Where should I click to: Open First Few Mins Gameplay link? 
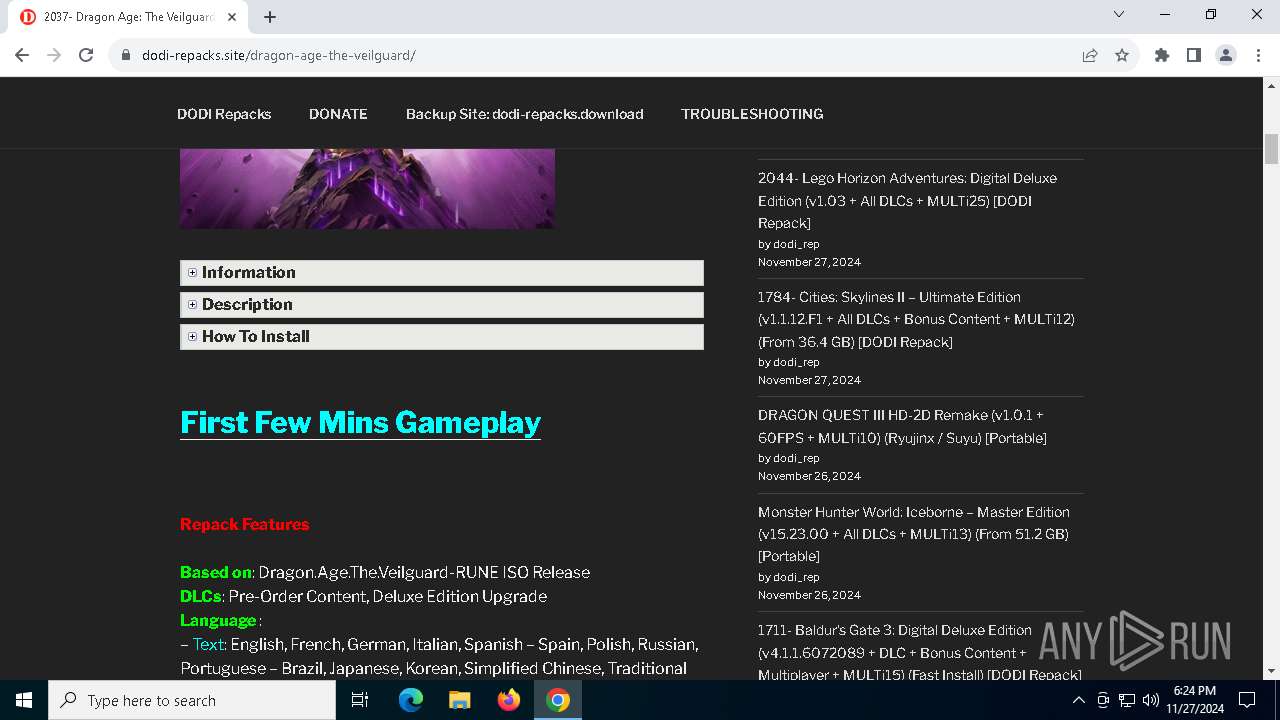[x=360, y=423]
